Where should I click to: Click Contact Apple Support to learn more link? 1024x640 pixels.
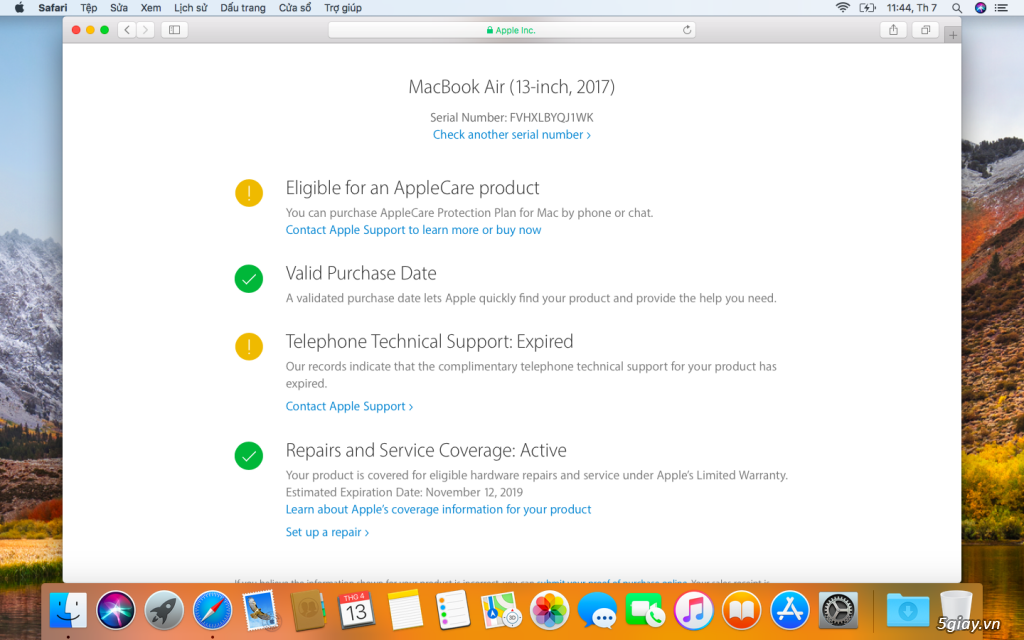point(413,230)
